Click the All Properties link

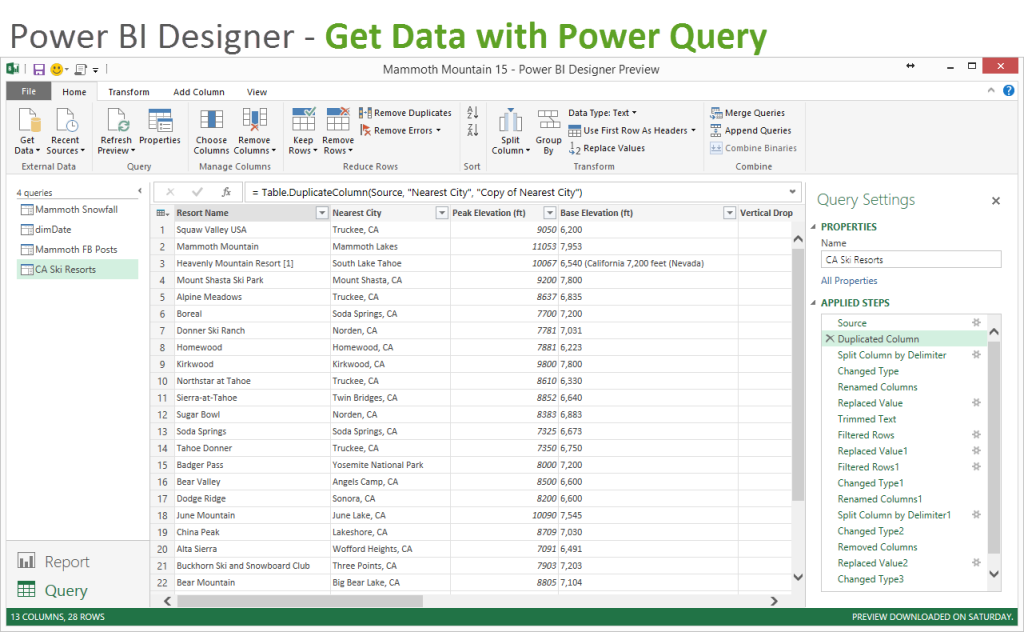pos(849,281)
